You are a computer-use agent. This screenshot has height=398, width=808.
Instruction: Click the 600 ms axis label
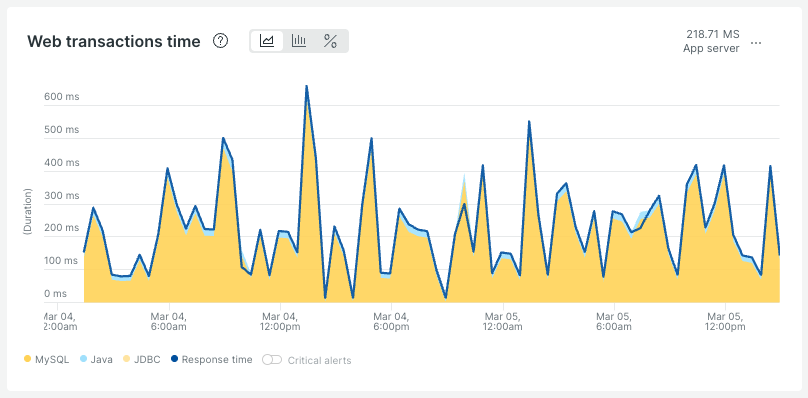pyautogui.click(x=61, y=96)
